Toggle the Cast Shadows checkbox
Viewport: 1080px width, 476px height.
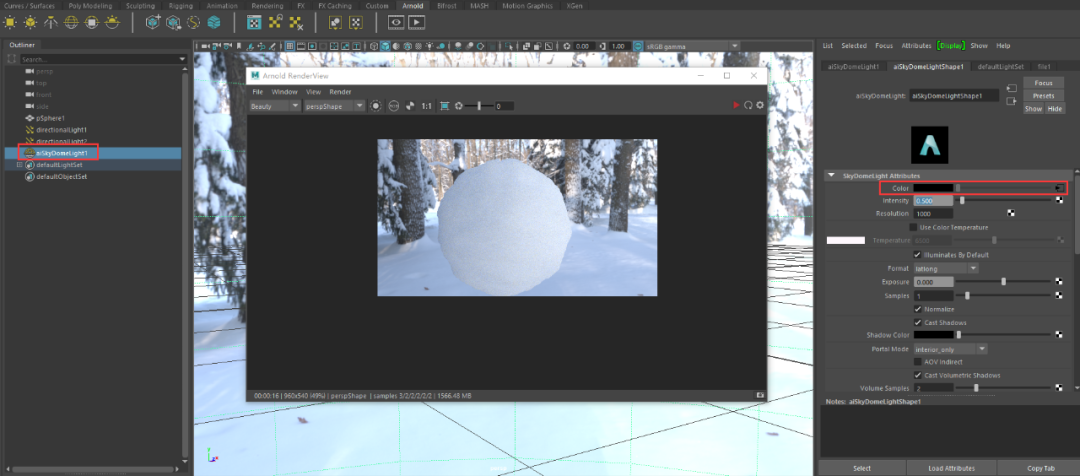click(x=918, y=322)
